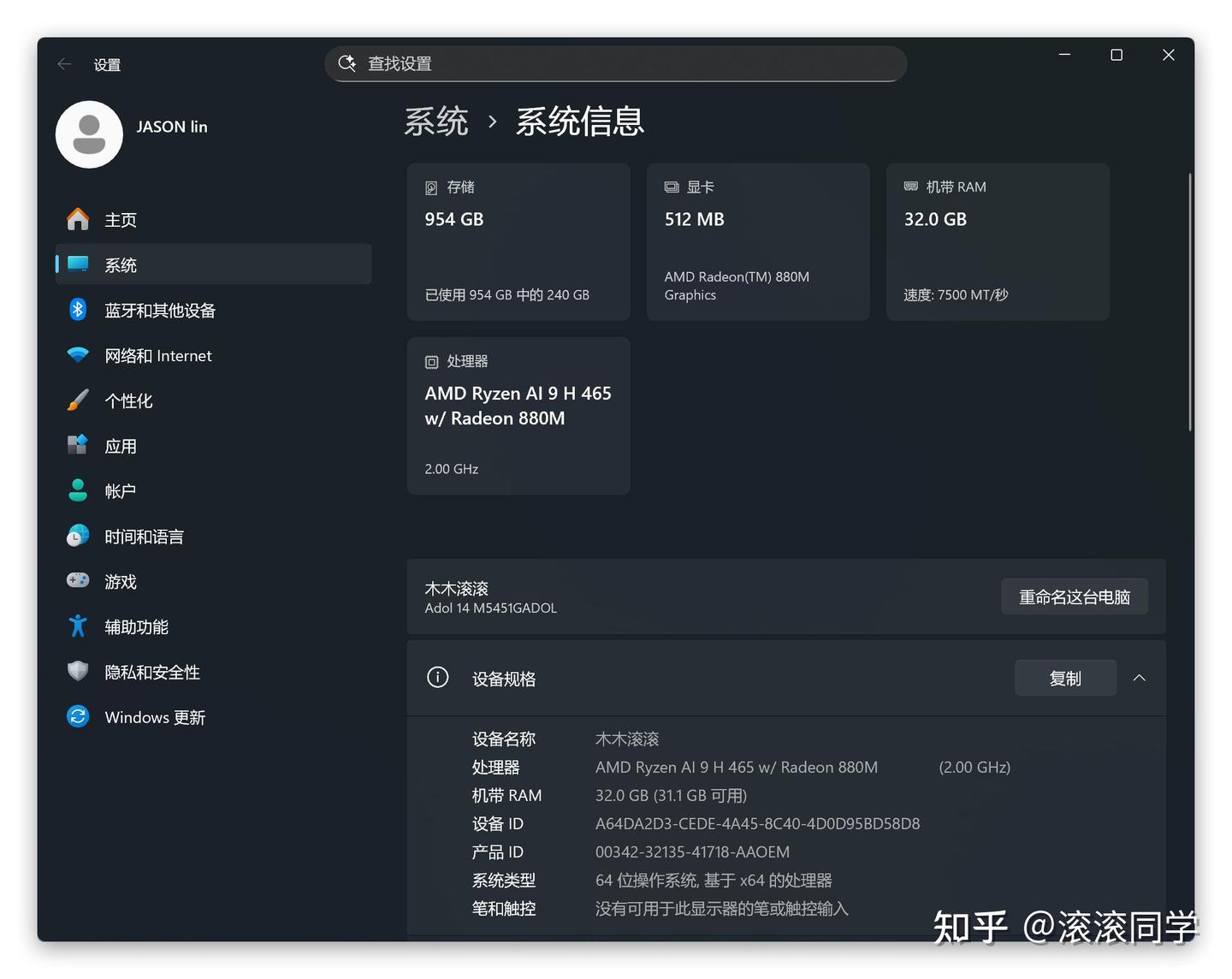
Task: Open the 主页 settings page
Action: click(x=214, y=220)
